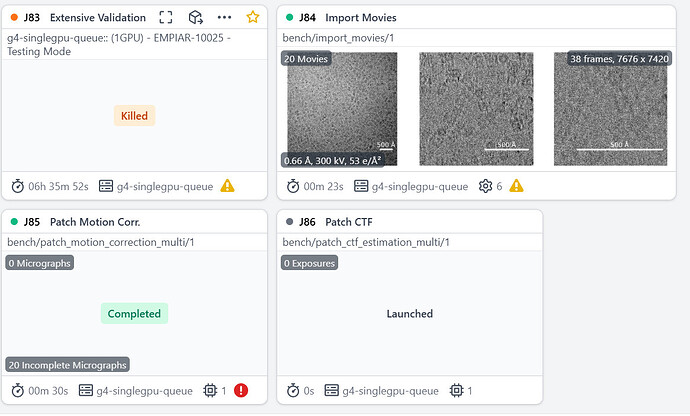Click the yellow warning triangle on J84

point(516,186)
